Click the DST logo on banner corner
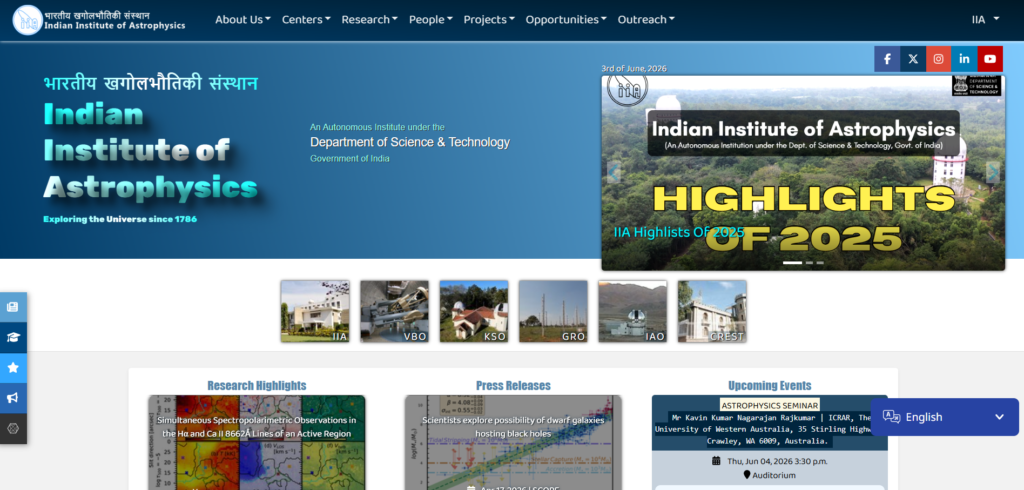 976,86
